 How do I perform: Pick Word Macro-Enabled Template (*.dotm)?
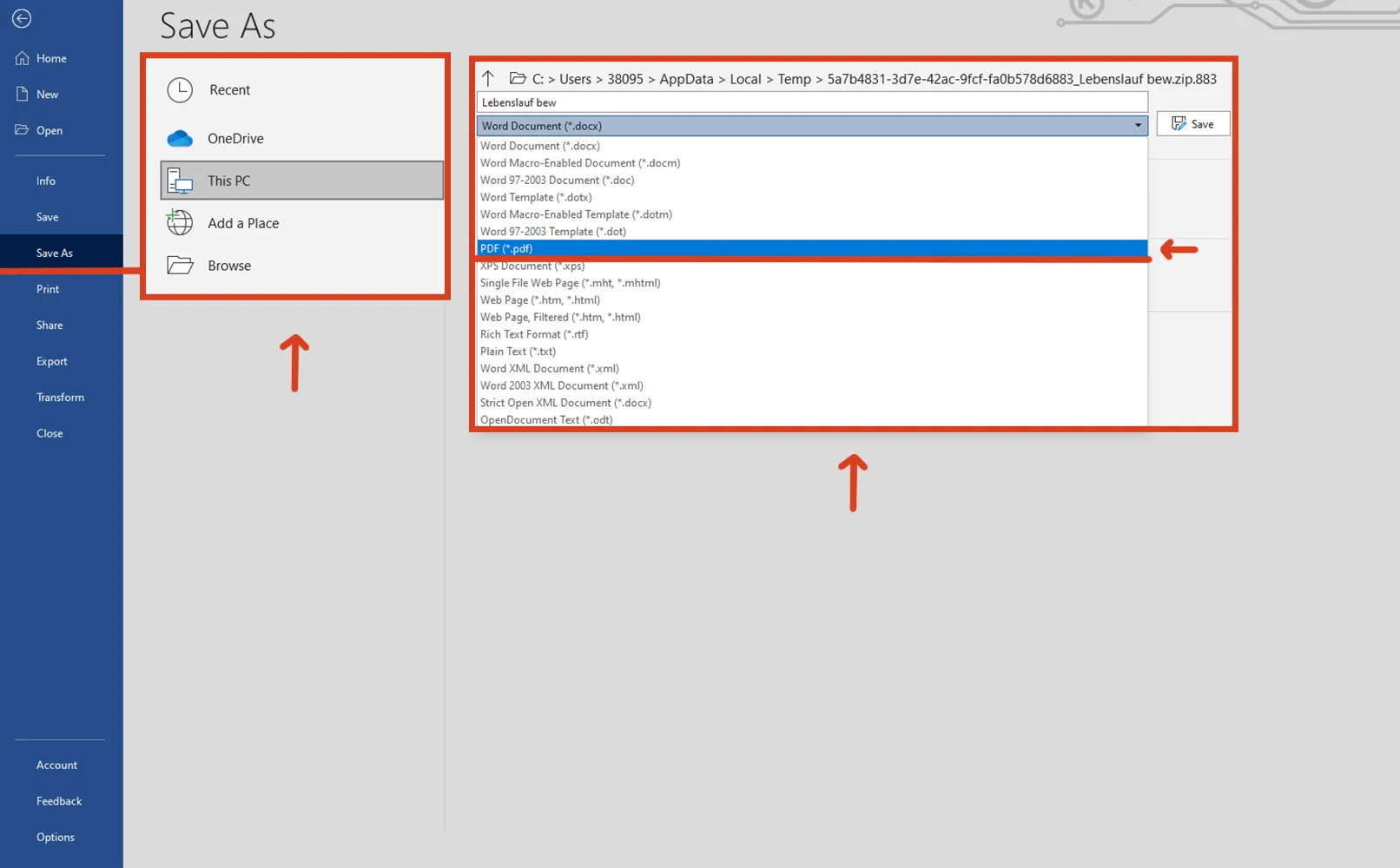(812, 214)
